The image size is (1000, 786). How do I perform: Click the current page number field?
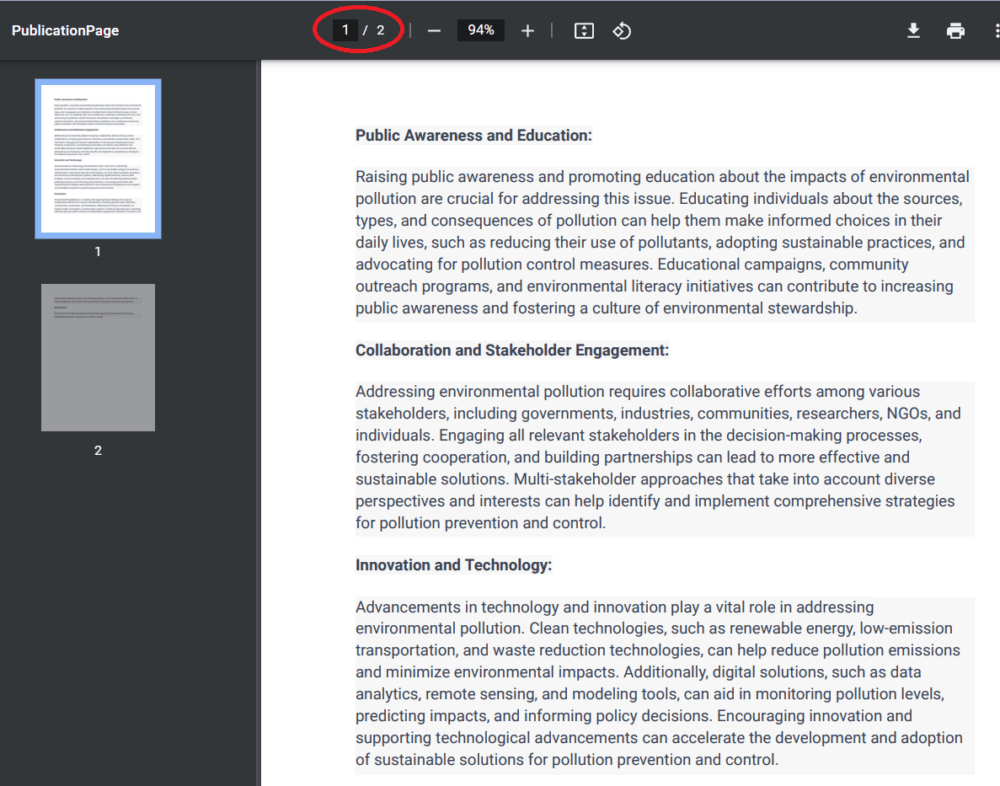pos(346,30)
